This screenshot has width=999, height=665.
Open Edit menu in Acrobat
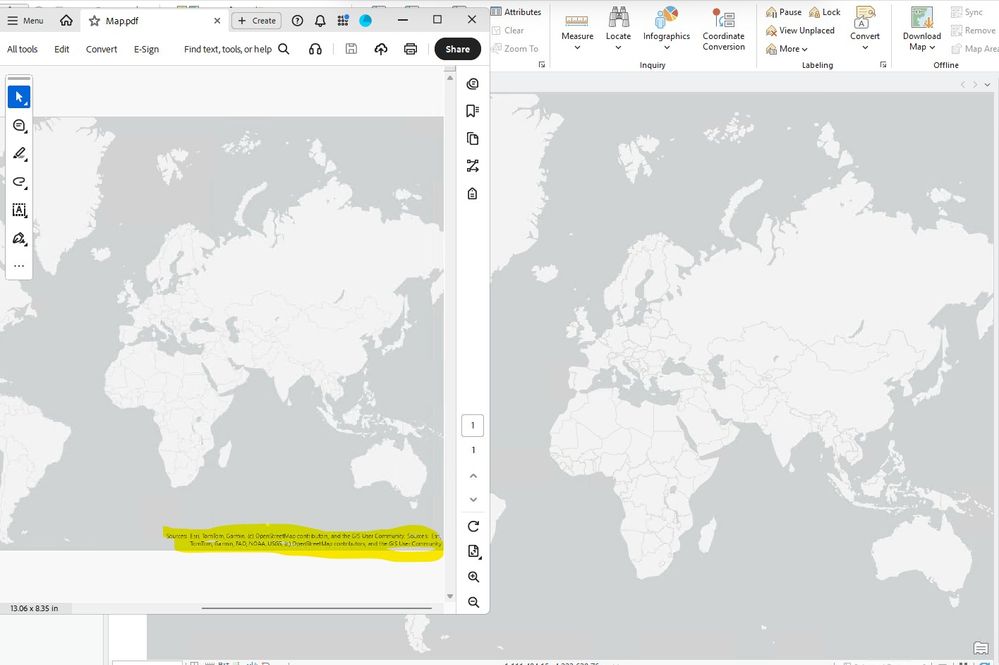(x=62, y=49)
